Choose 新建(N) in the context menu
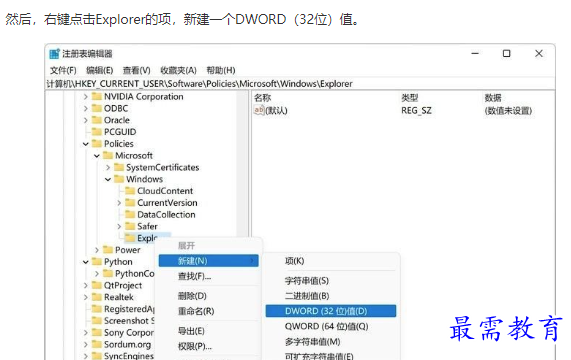Viewport: 571px width, 360px height. pyautogui.click(x=209, y=261)
